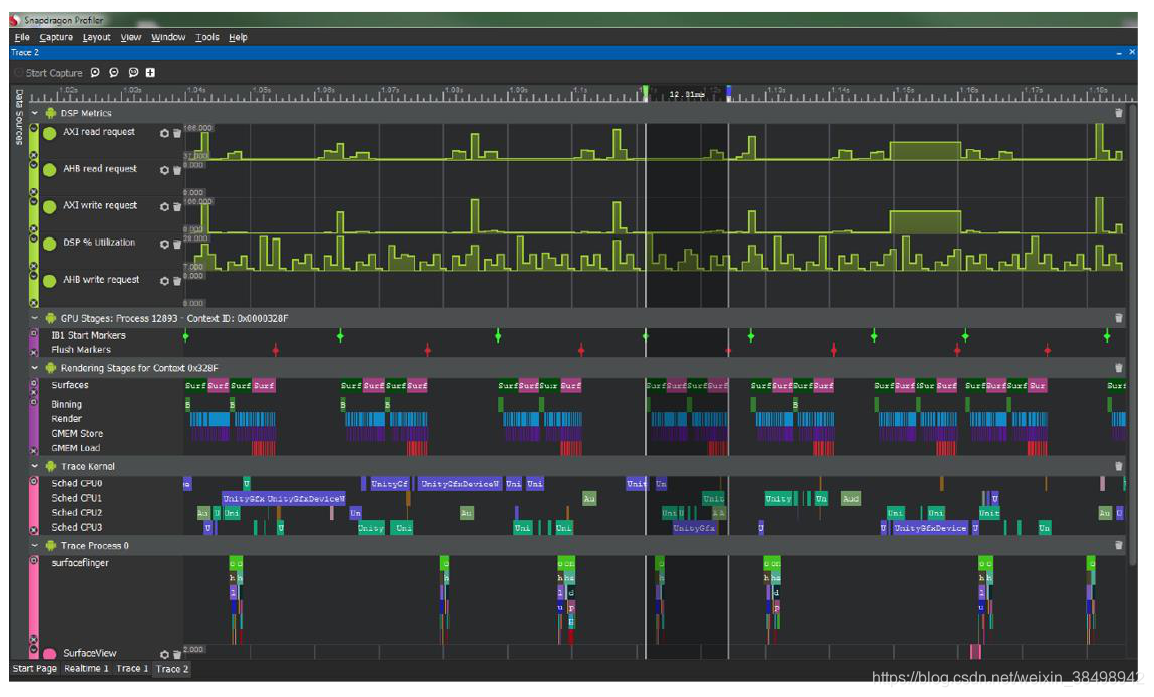
Task: Select the UnityGfxDeviceW block on Sched CPU0
Action: (460, 484)
